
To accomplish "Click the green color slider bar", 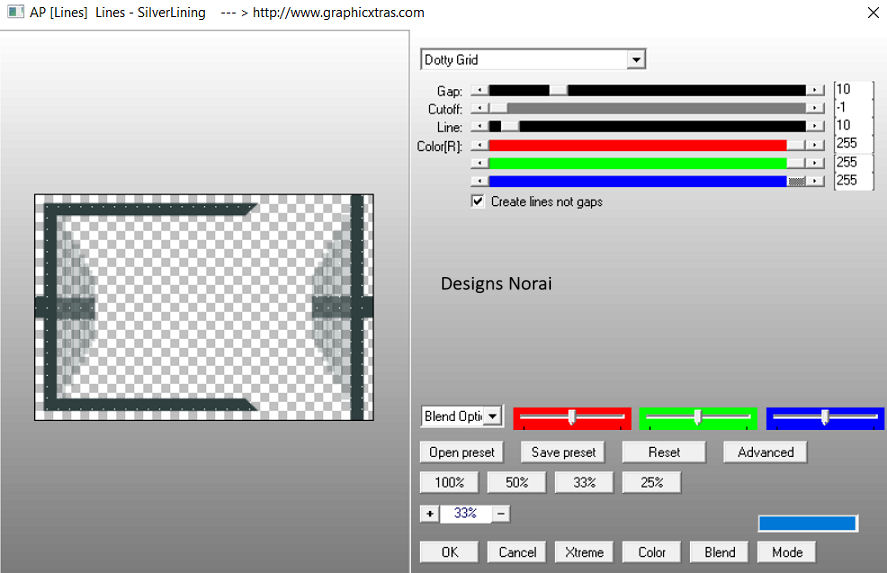I will pyautogui.click(x=647, y=163).
